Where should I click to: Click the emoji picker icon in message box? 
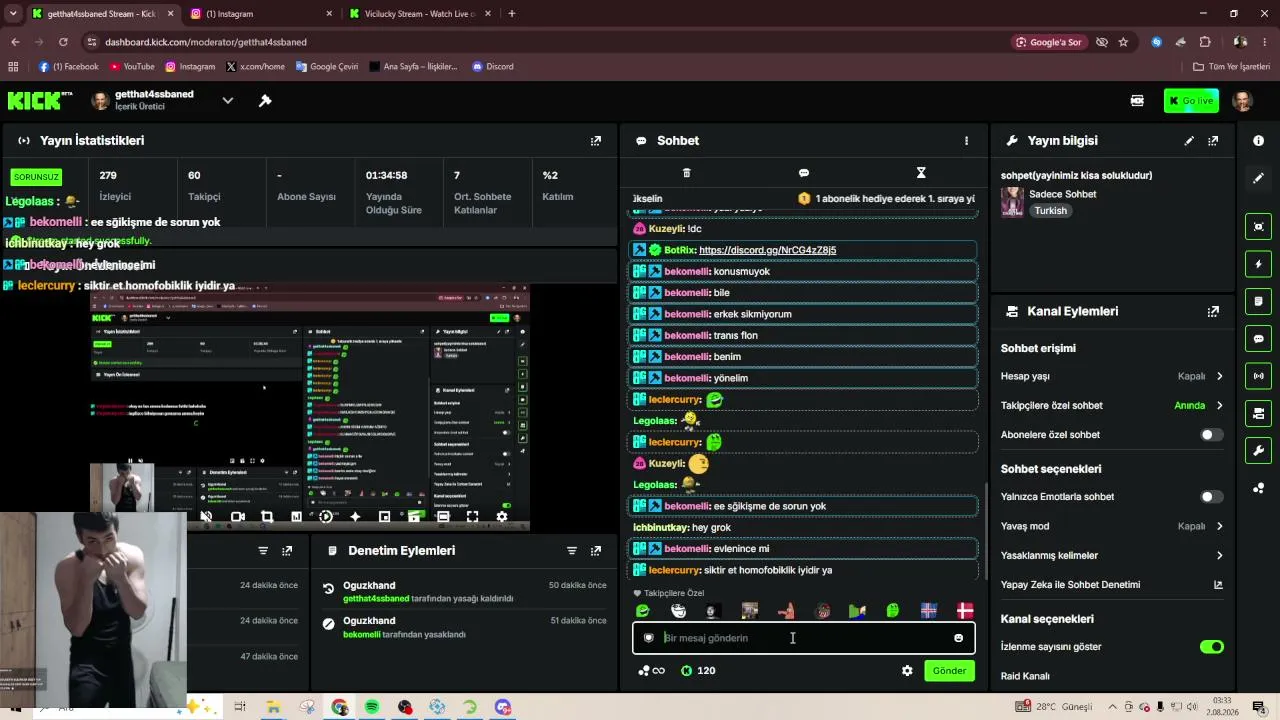(958, 638)
